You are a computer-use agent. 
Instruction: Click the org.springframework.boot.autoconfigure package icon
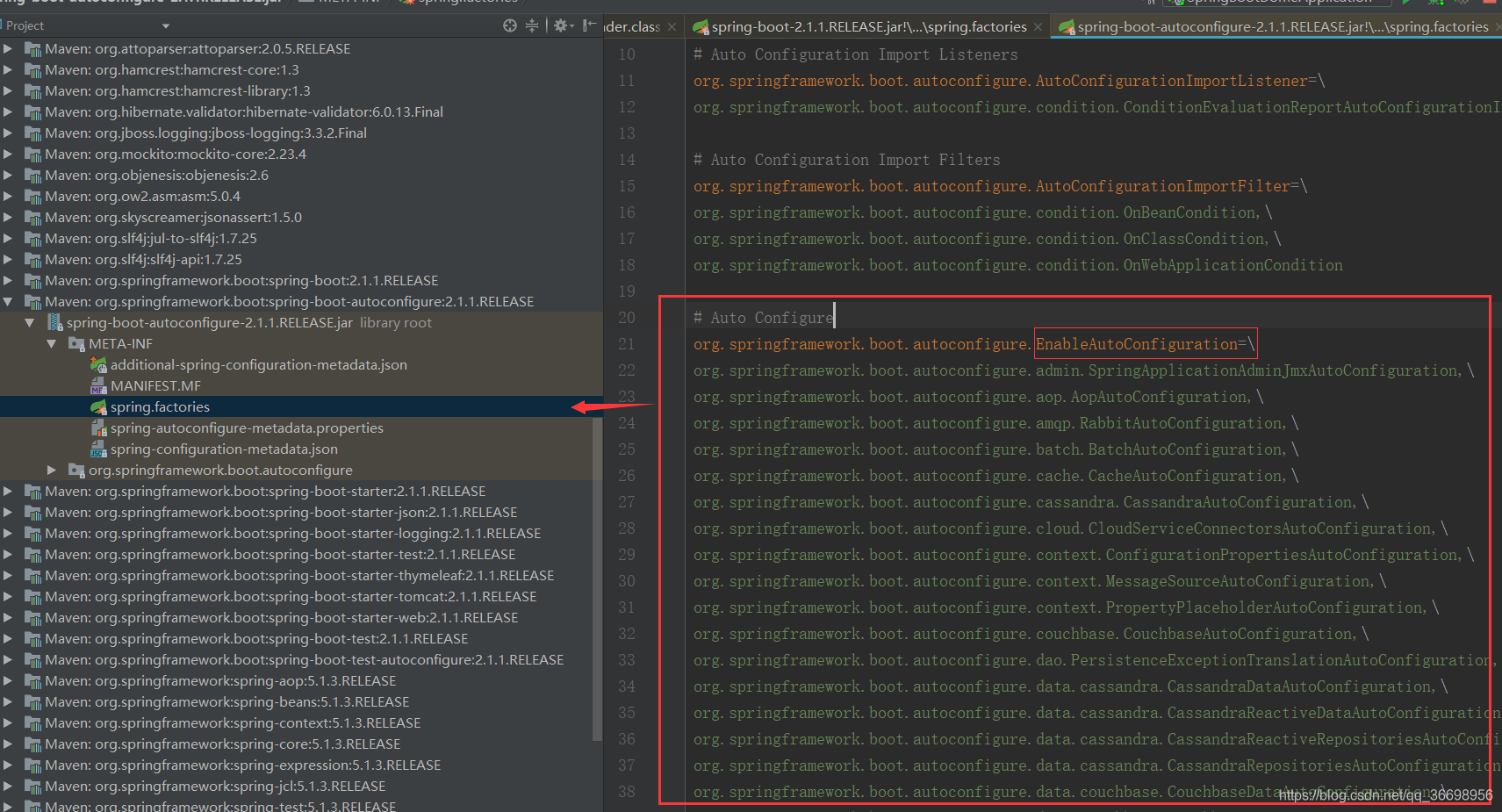pos(76,471)
